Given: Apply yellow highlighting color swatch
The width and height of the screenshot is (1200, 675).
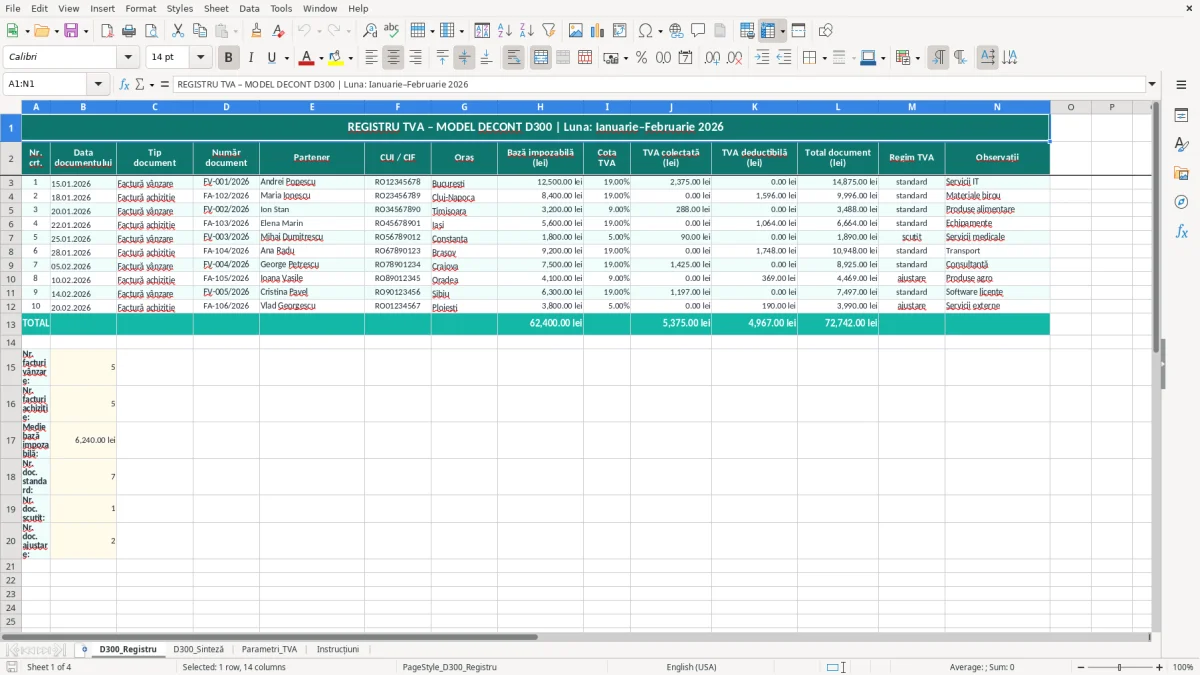Looking at the screenshot, I should pyautogui.click(x=335, y=58).
